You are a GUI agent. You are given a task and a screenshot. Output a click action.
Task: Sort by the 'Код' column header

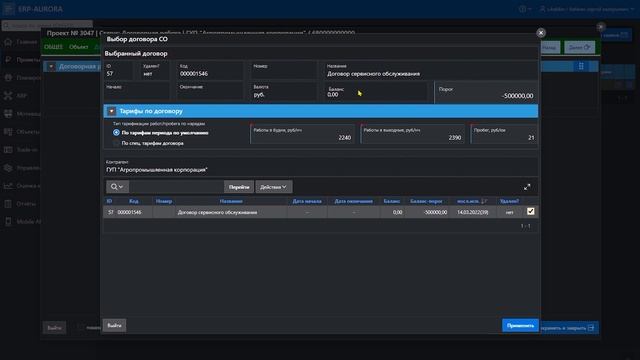(x=133, y=201)
